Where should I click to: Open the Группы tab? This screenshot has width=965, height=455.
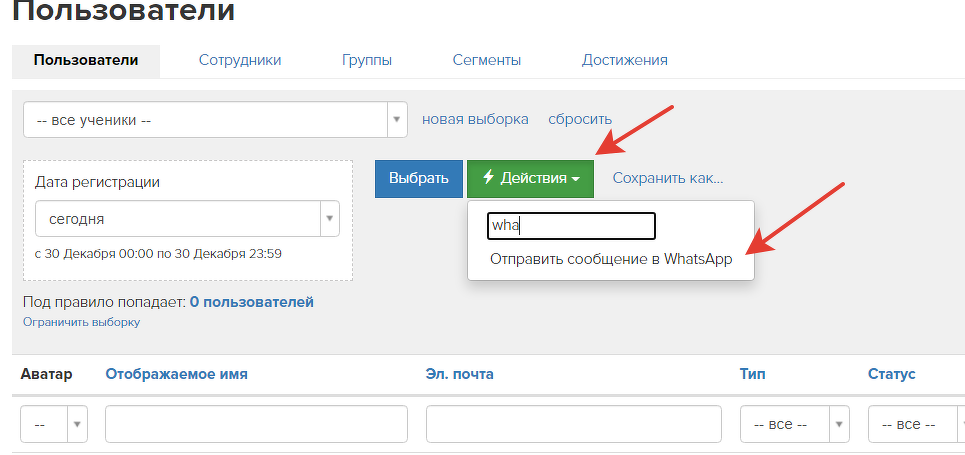point(366,60)
